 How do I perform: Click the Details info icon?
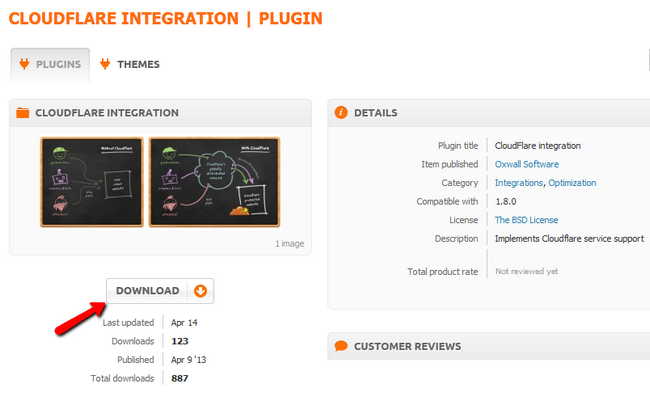coord(341,112)
